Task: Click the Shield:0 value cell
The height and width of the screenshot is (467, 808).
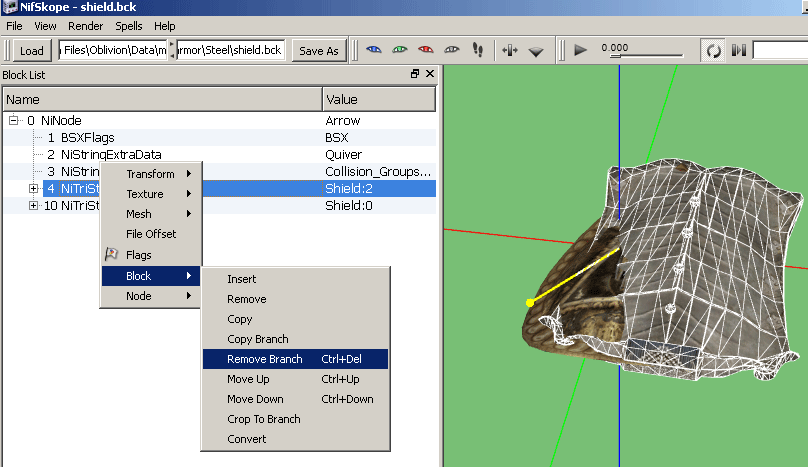Action: [349, 206]
